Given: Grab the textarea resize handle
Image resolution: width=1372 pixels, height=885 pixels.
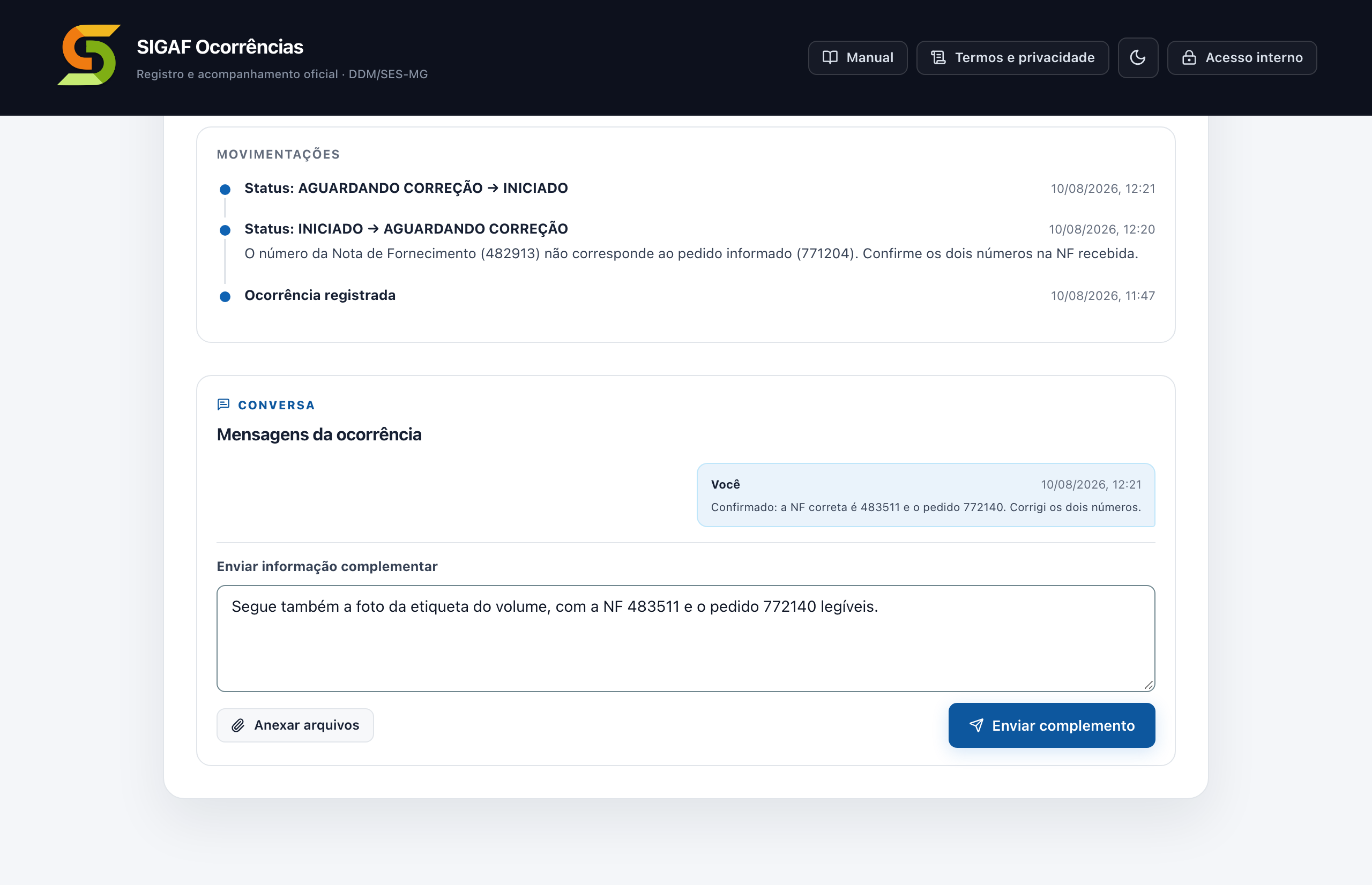Looking at the screenshot, I should point(1149,685).
